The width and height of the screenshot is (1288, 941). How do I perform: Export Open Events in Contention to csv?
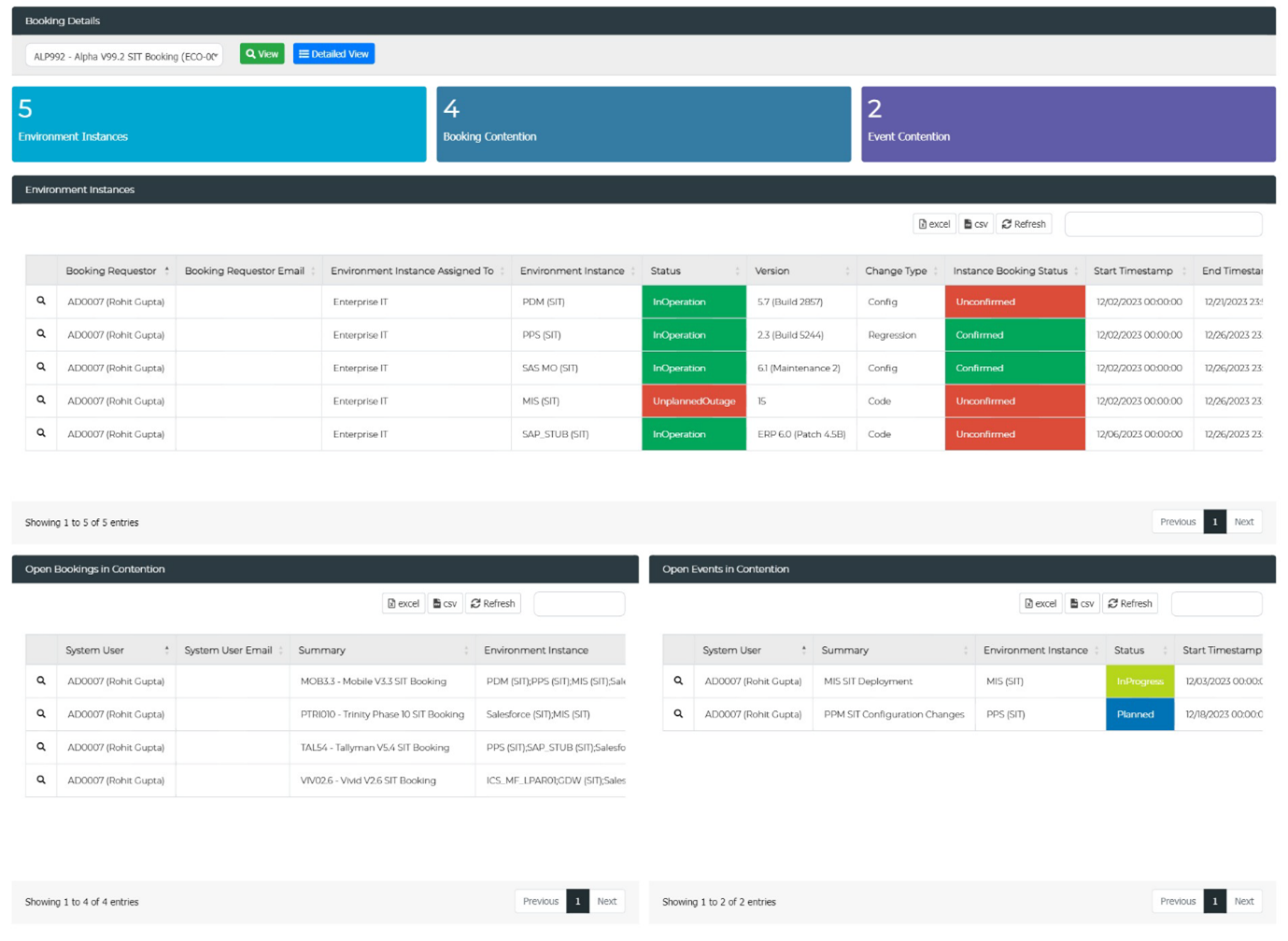click(1083, 603)
